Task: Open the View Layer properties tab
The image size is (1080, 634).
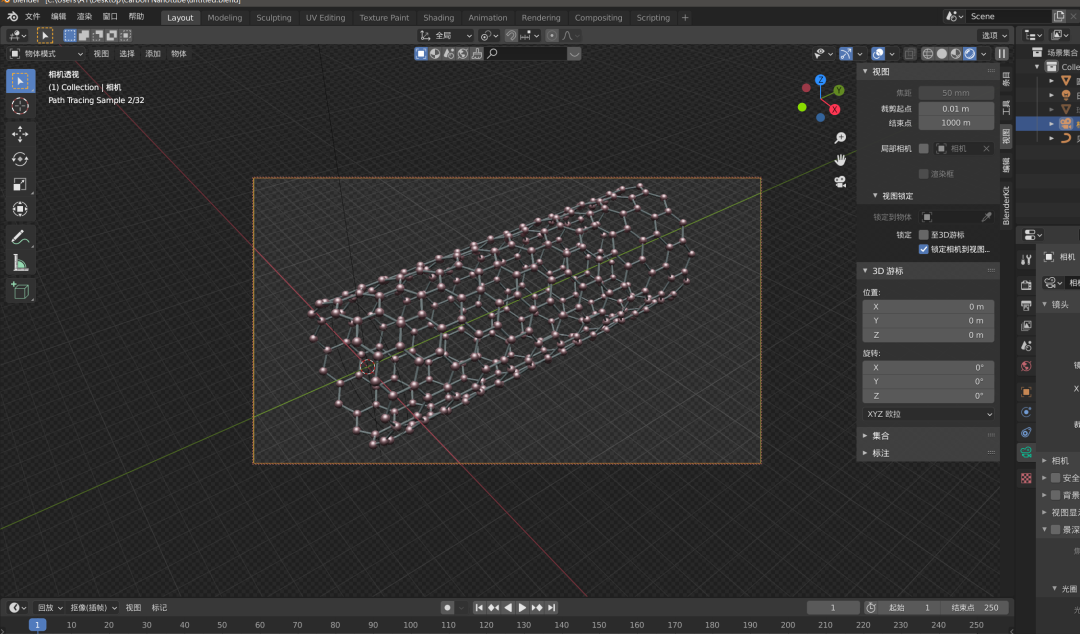Action: (1026, 325)
